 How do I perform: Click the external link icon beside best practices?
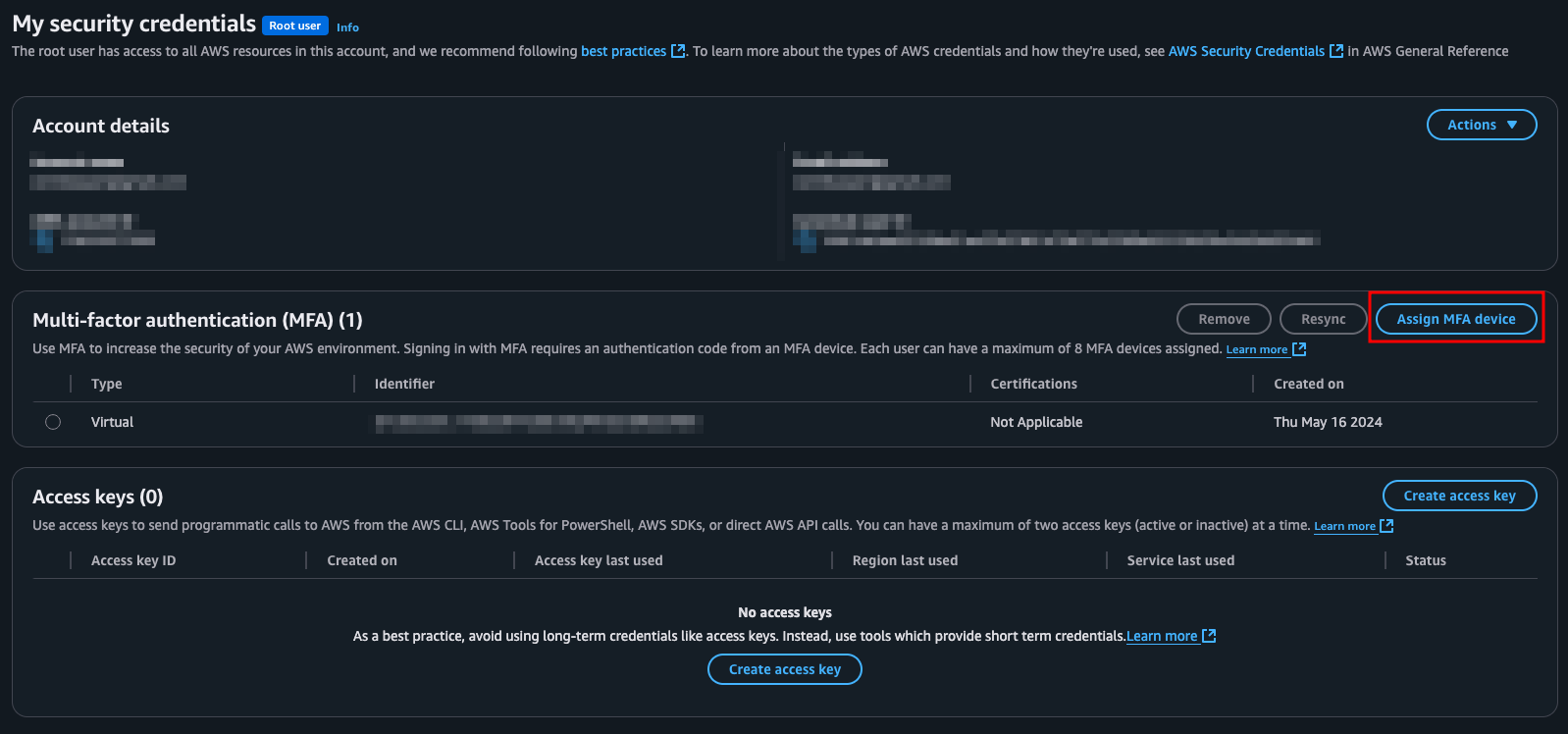[678, 50]
